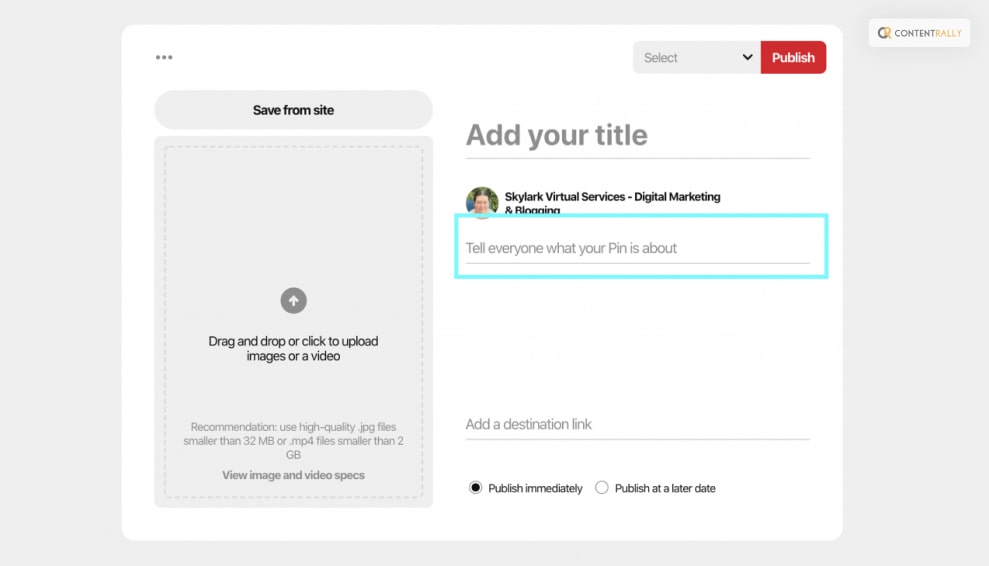Focus the Add your title field
The width and height of the screenshot is (989, 566).
(x=636, y=136)
